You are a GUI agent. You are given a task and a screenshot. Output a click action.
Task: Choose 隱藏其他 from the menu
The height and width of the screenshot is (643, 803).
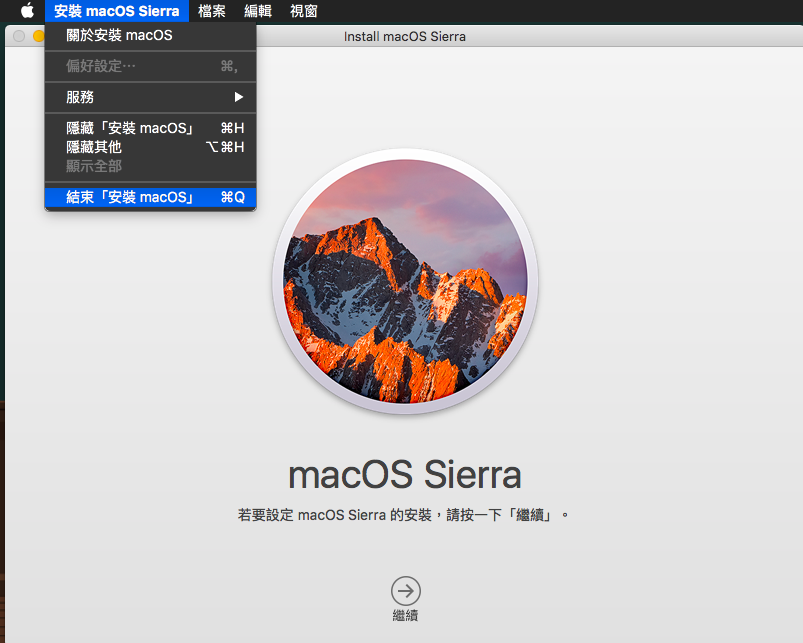point(151,147)
